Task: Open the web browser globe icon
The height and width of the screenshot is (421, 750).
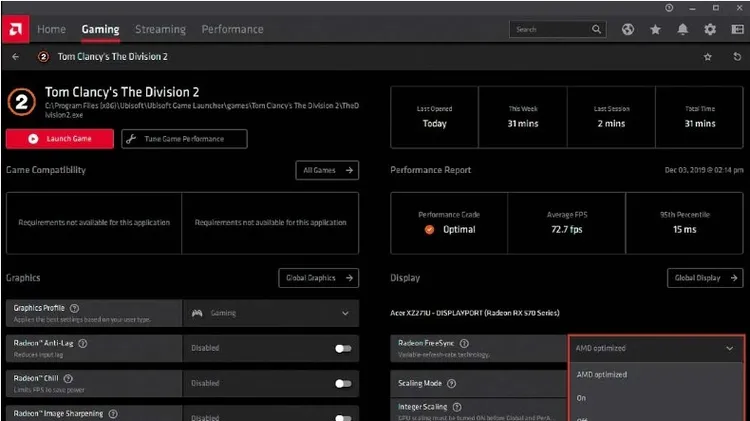Action: [x=628, y=29]
